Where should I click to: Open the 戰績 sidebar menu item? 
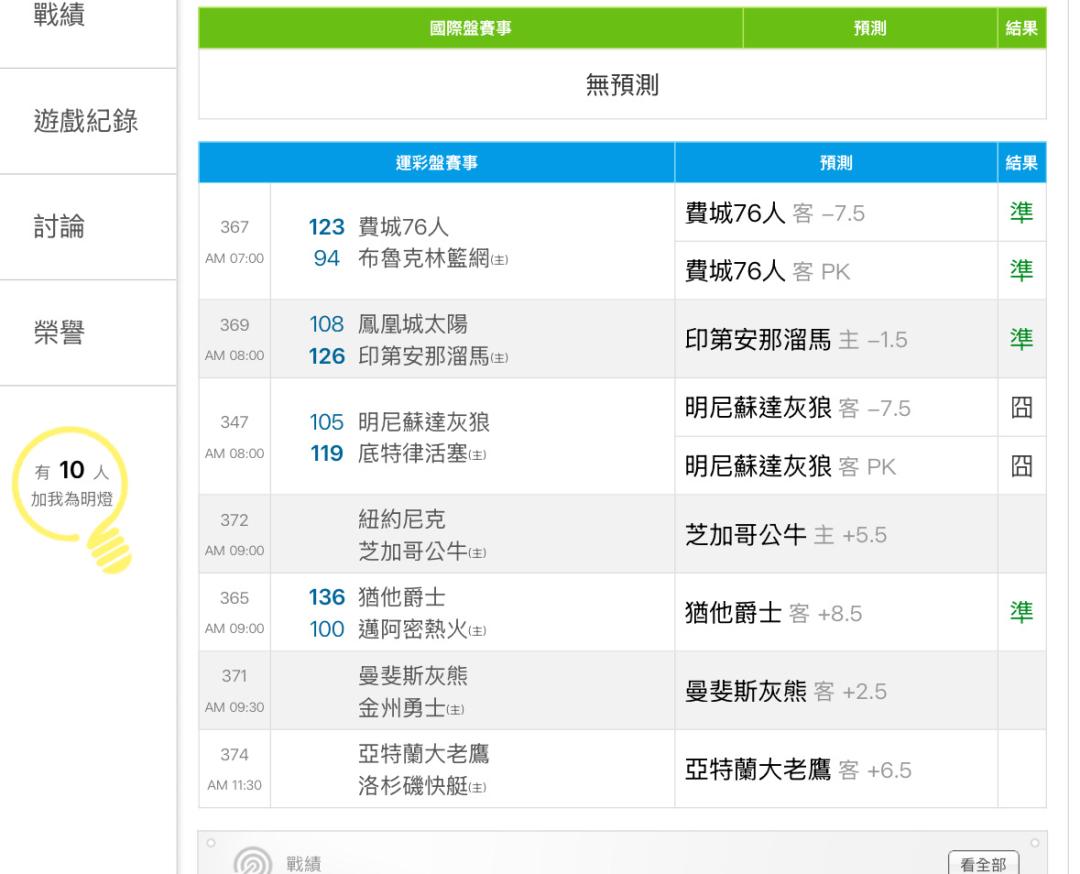pos(59,15)
